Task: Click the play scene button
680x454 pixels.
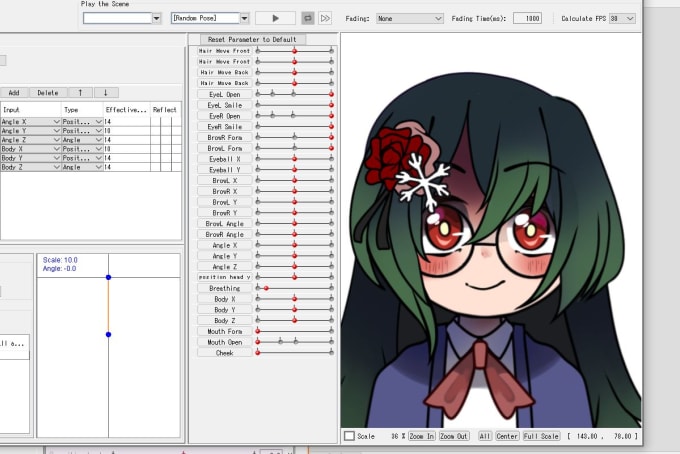Action: pyautogui.click(x=275, y=18)
